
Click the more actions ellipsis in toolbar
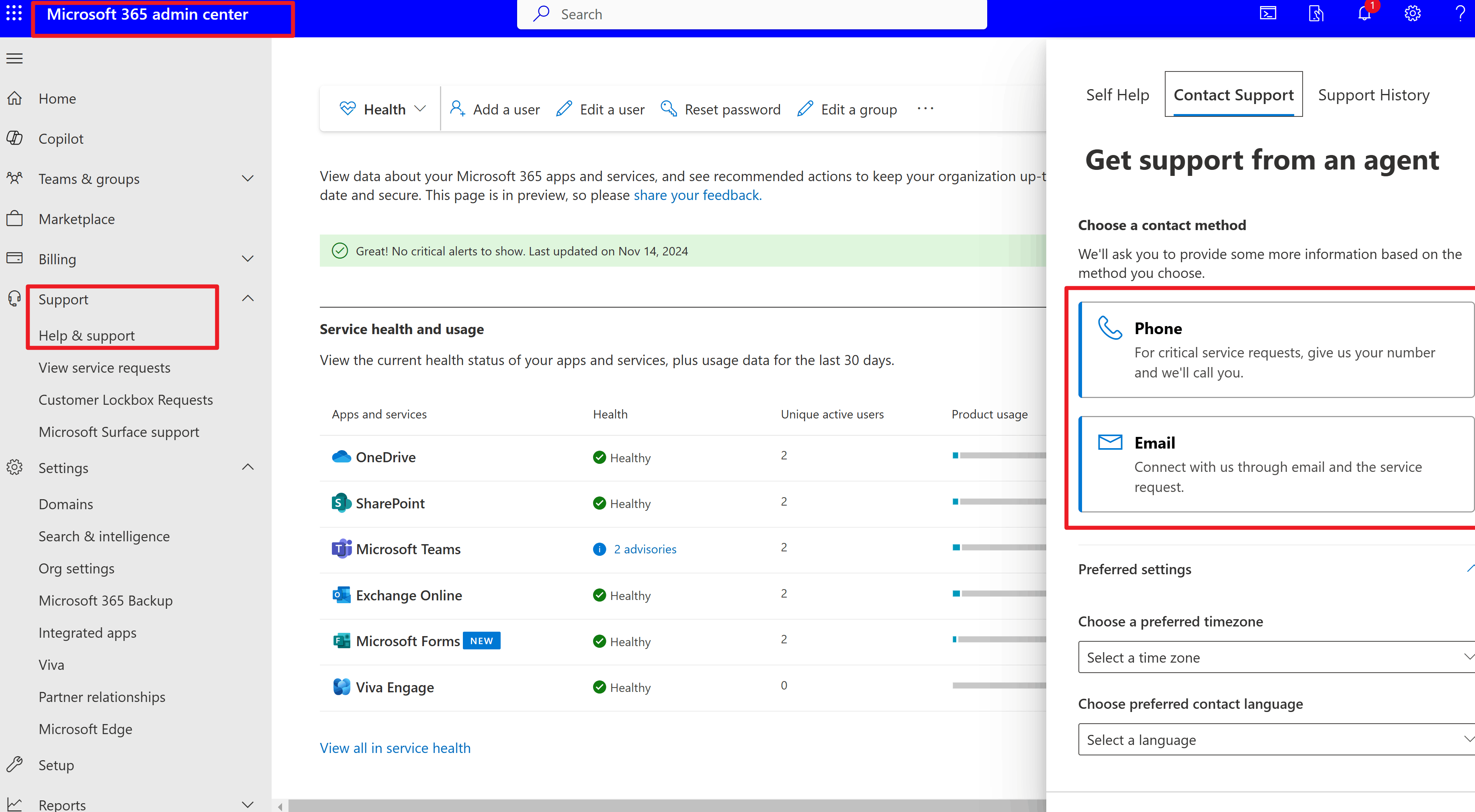point(925,109)
